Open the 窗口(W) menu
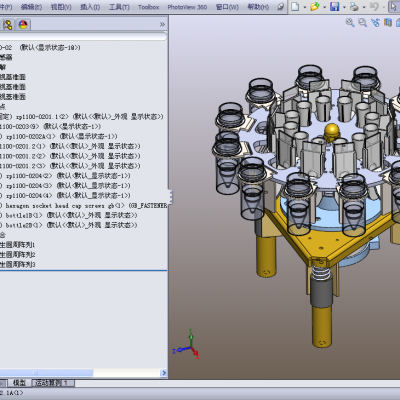 tap(227, 7)
